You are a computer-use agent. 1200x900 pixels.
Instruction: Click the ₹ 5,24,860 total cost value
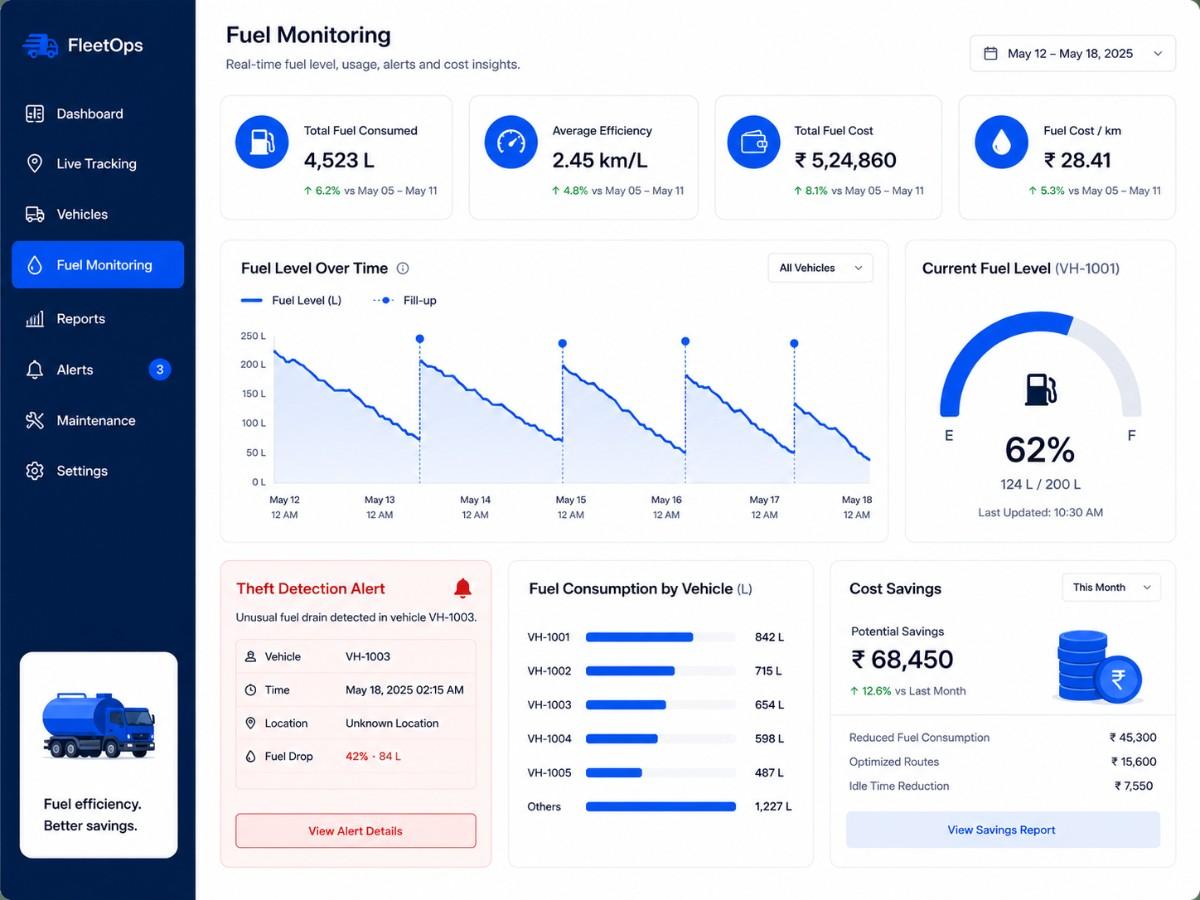click(845, 160)
